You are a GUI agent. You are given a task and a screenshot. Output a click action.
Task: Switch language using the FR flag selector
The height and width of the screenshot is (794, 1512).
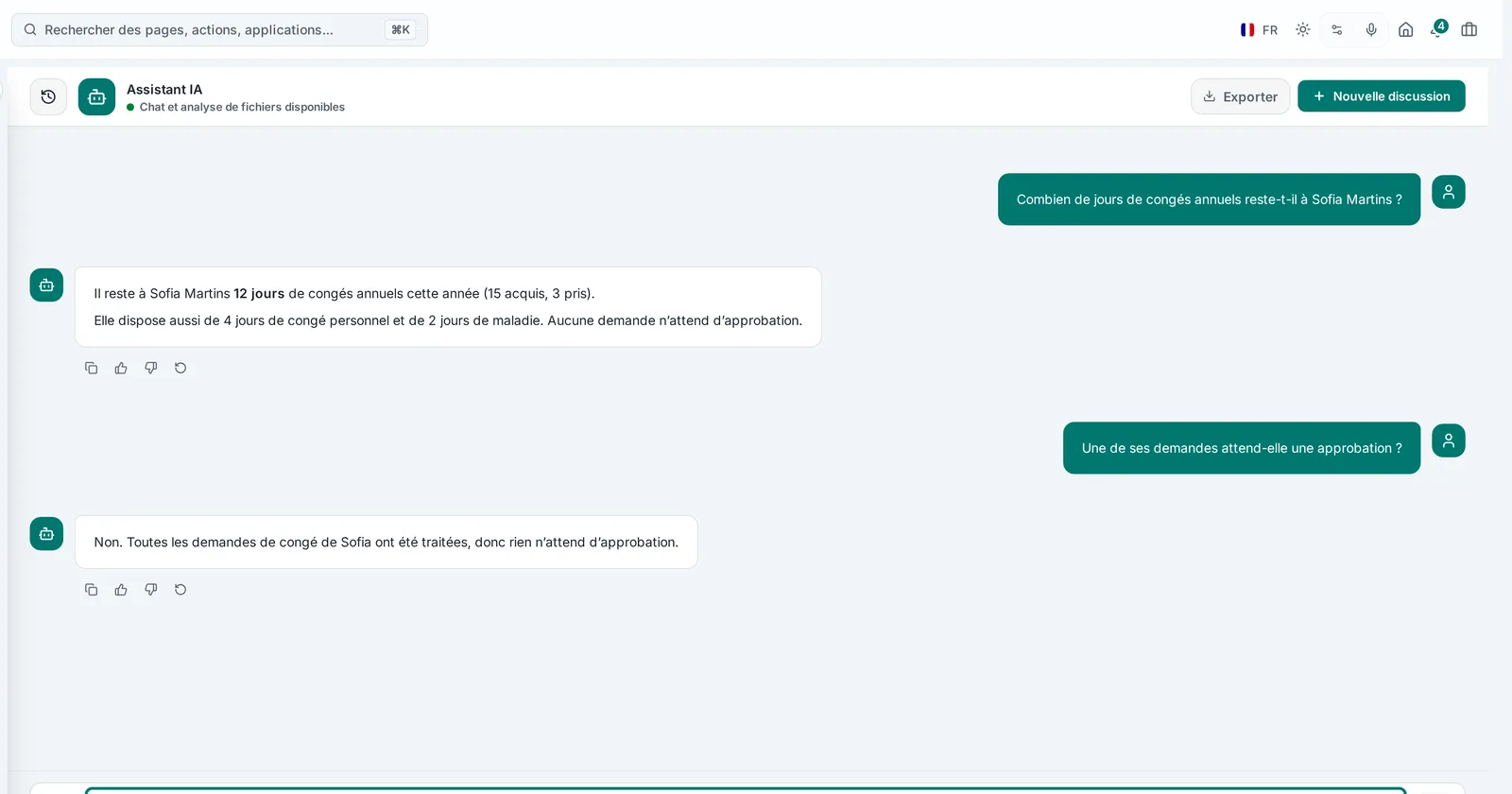pyautogui.click(x=1259, y=29)
